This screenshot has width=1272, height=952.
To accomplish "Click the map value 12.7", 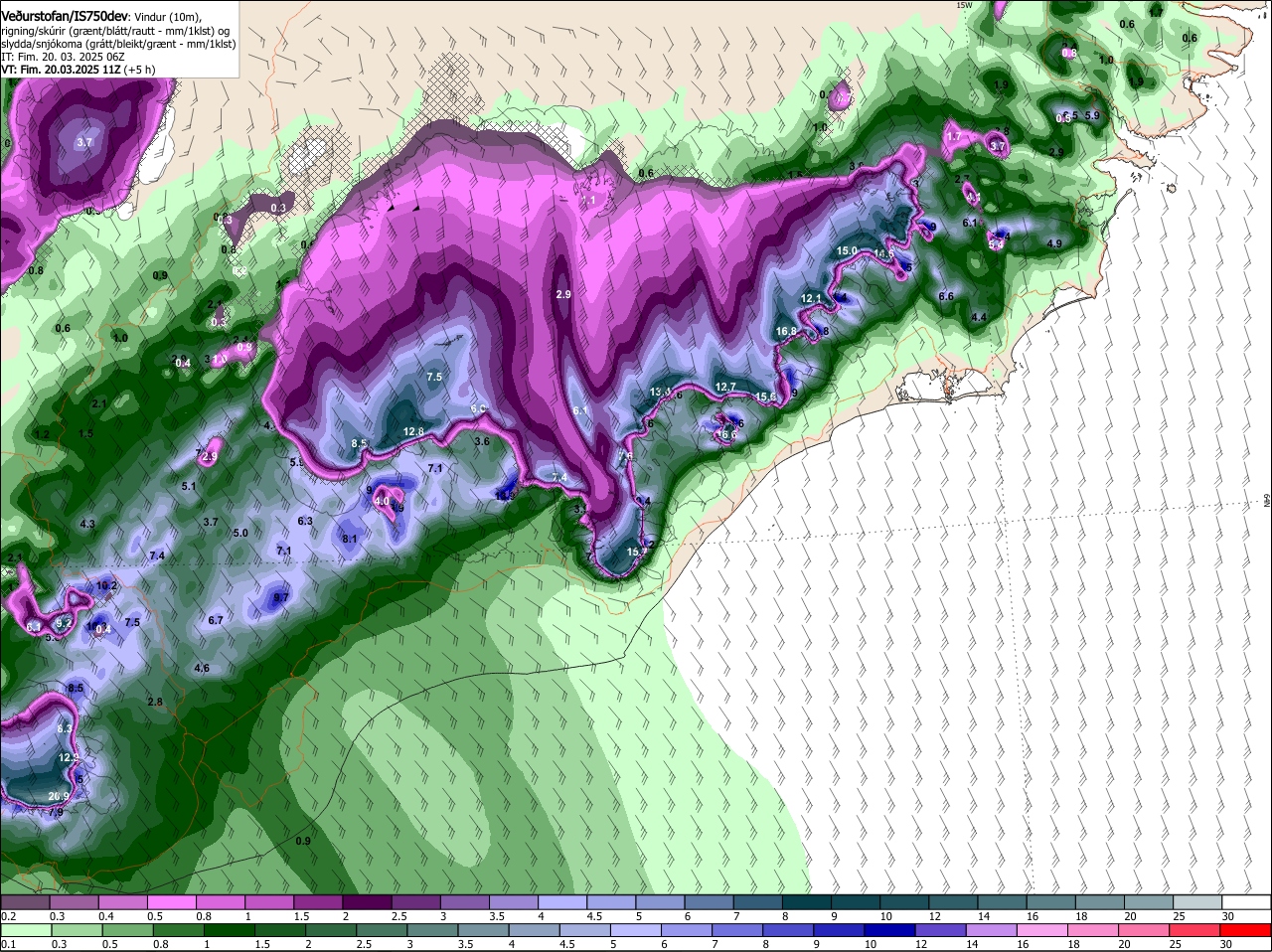I will tap(725, 387).
